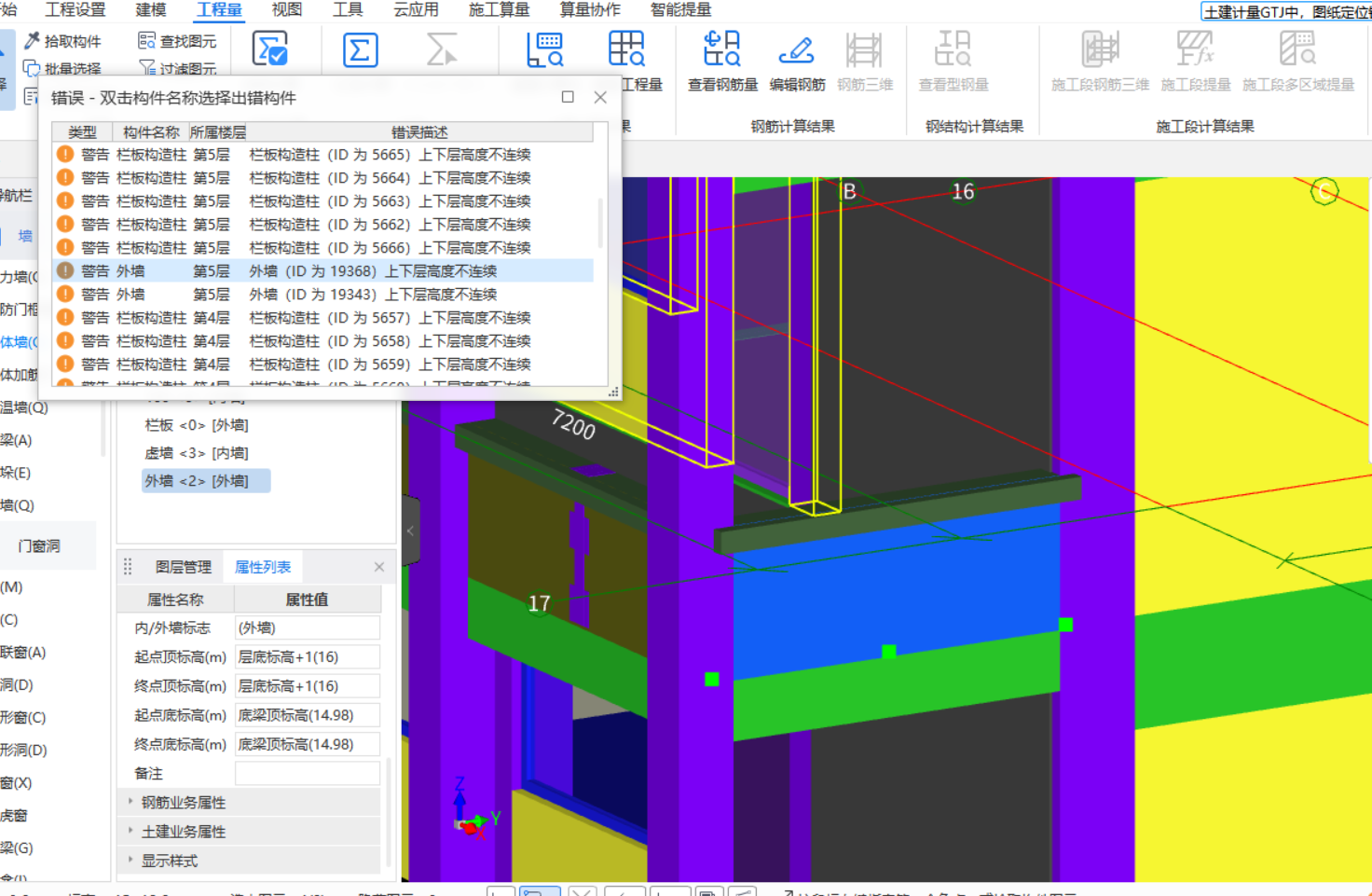Click the empty 备注 remark field
This screenshot has height=896, width=1372.
click(x=308, y=773)
